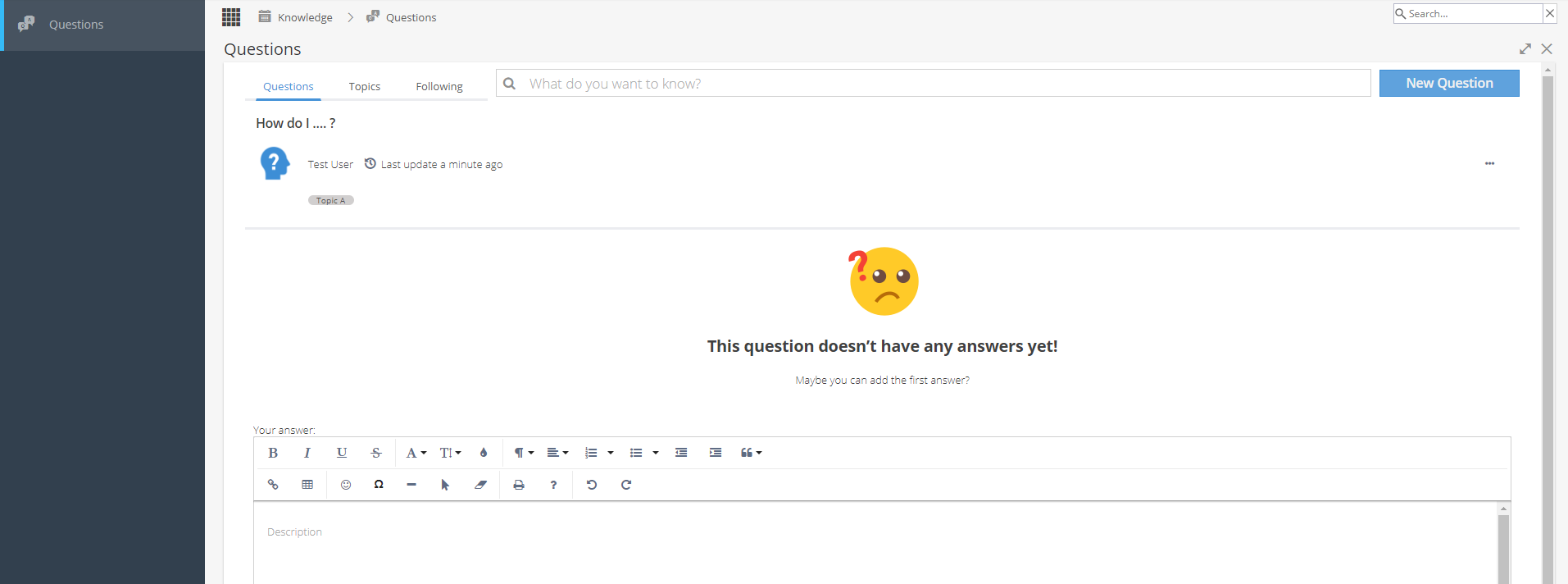Click the New Question button
1568x584 pixels.
click(x=1449, y=83)
